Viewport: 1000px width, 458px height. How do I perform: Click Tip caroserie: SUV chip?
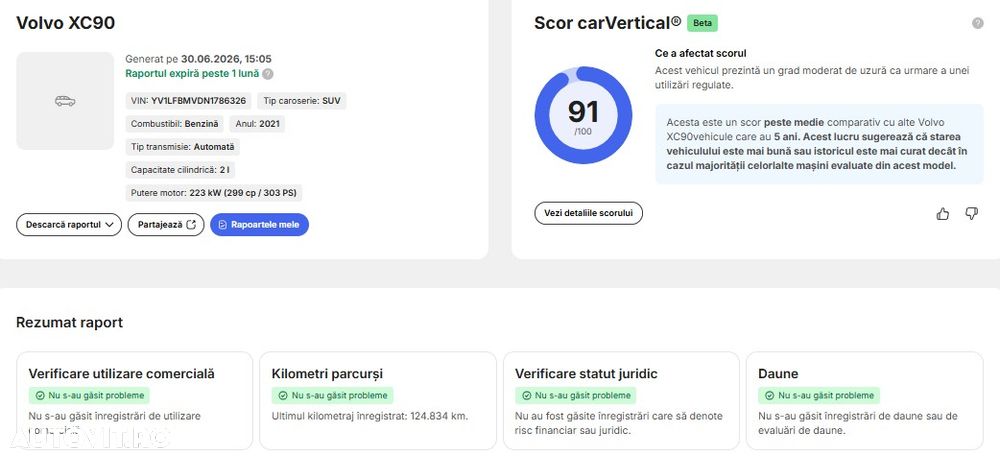click(302, 101)
